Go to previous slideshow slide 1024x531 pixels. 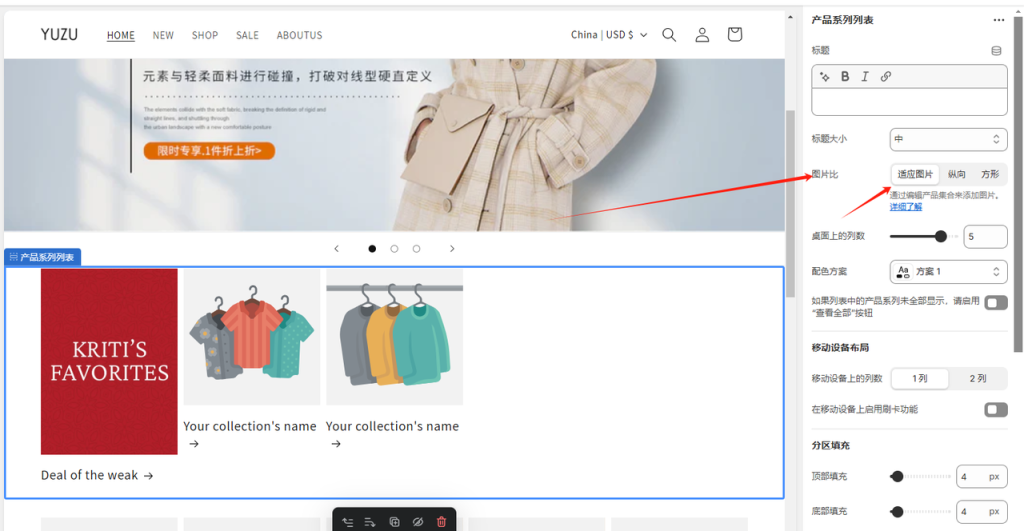pyautogui.click(x=336, y=249)
